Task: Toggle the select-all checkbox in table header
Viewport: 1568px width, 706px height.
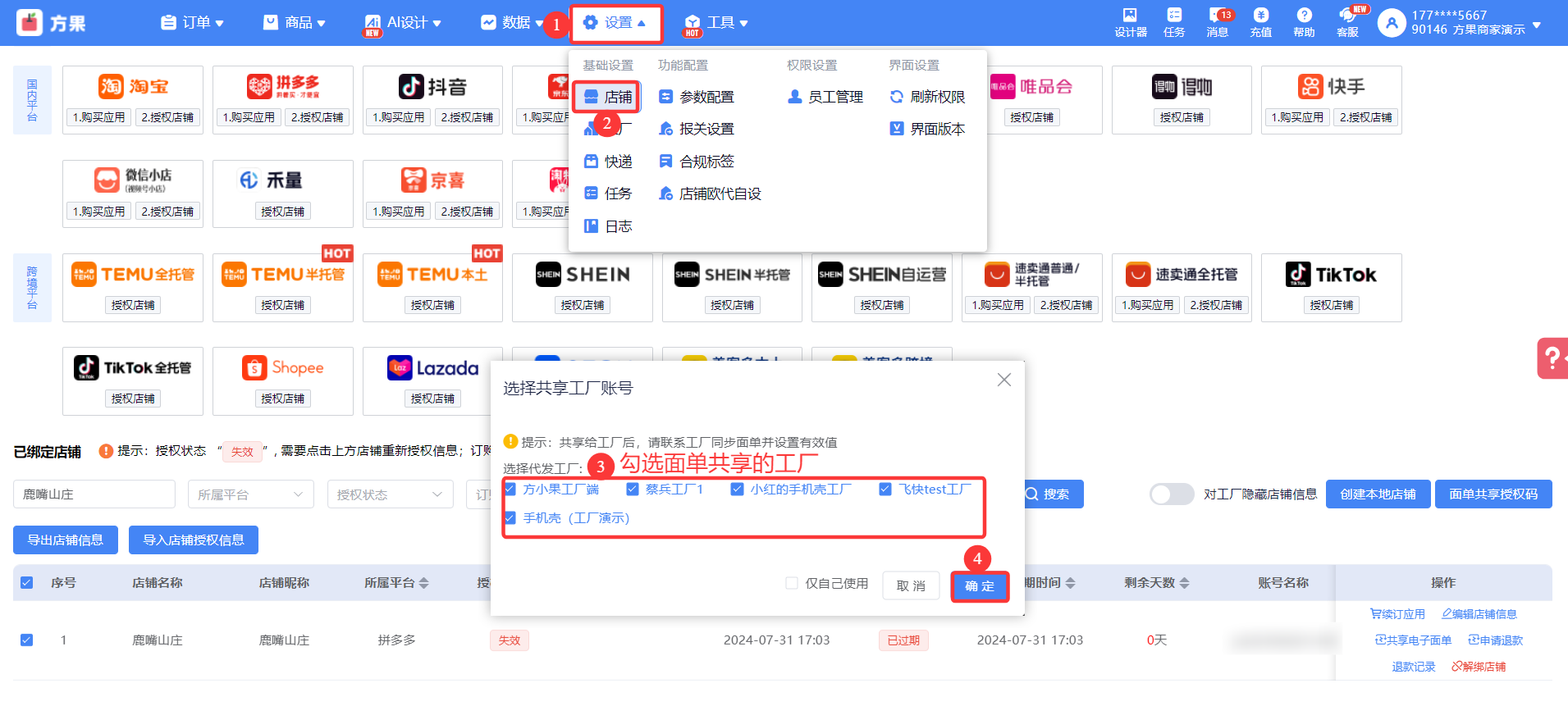Action: [27, 583]
